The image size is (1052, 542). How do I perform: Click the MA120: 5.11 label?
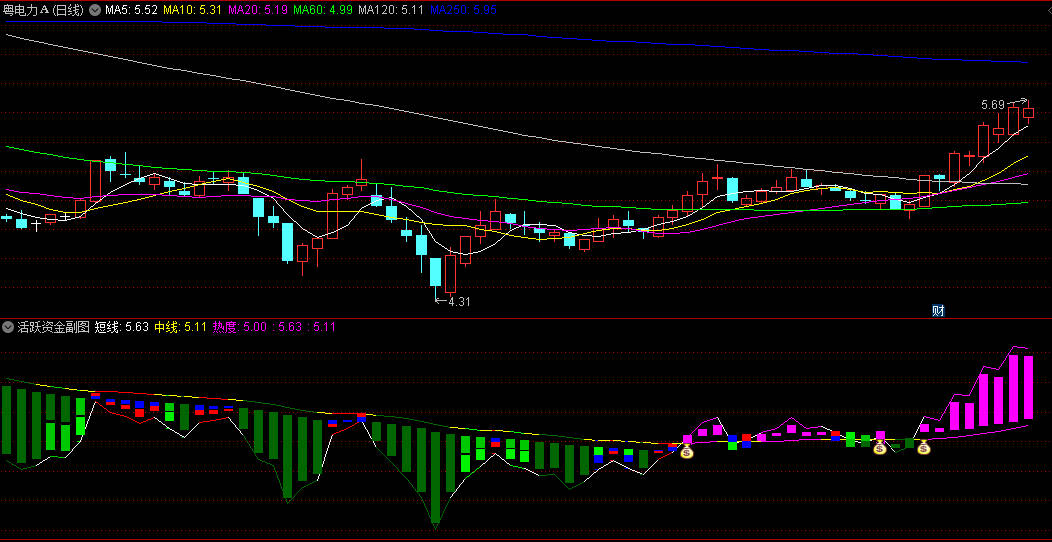[391, 10]
